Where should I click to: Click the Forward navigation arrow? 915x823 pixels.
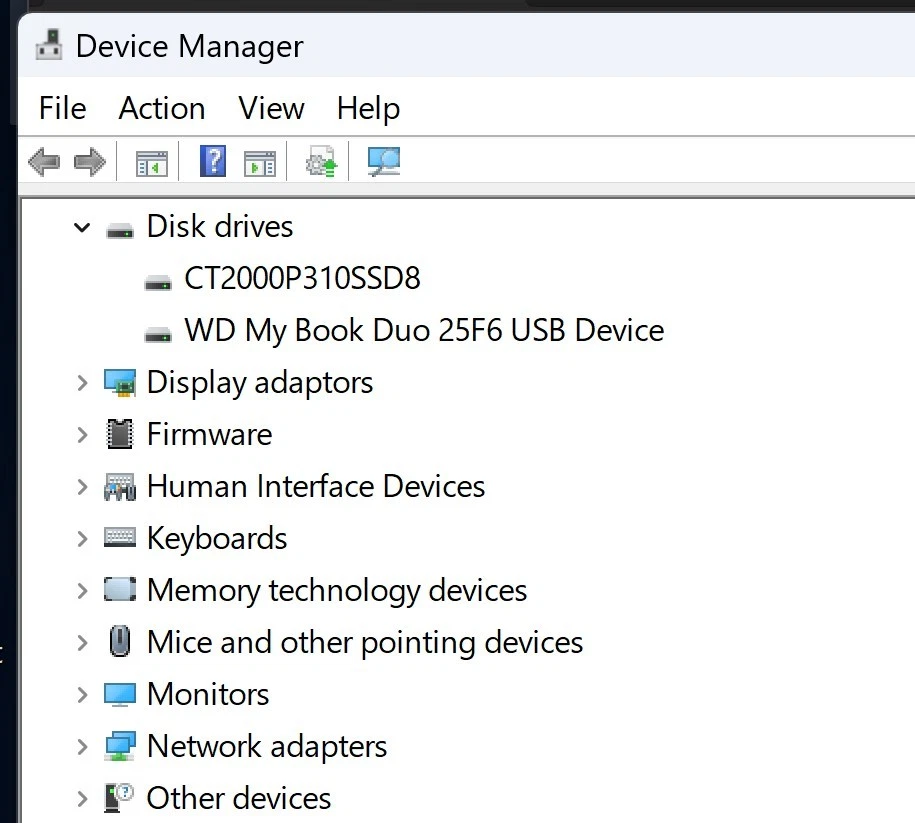click(91, 161)
